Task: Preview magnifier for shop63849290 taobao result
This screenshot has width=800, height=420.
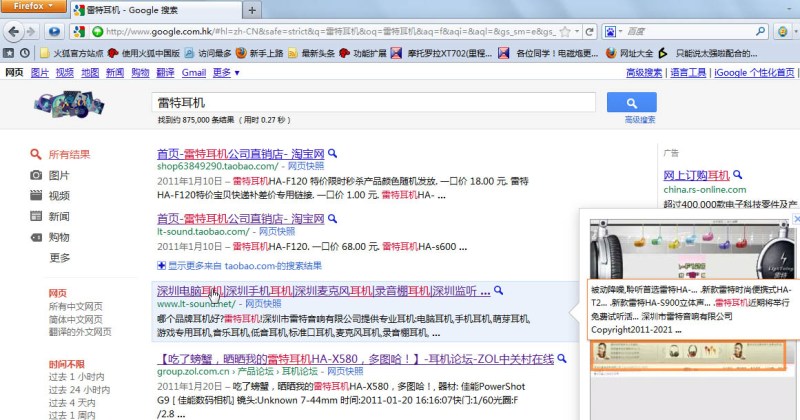Action: pyautogui.click(x=332, y=153)
